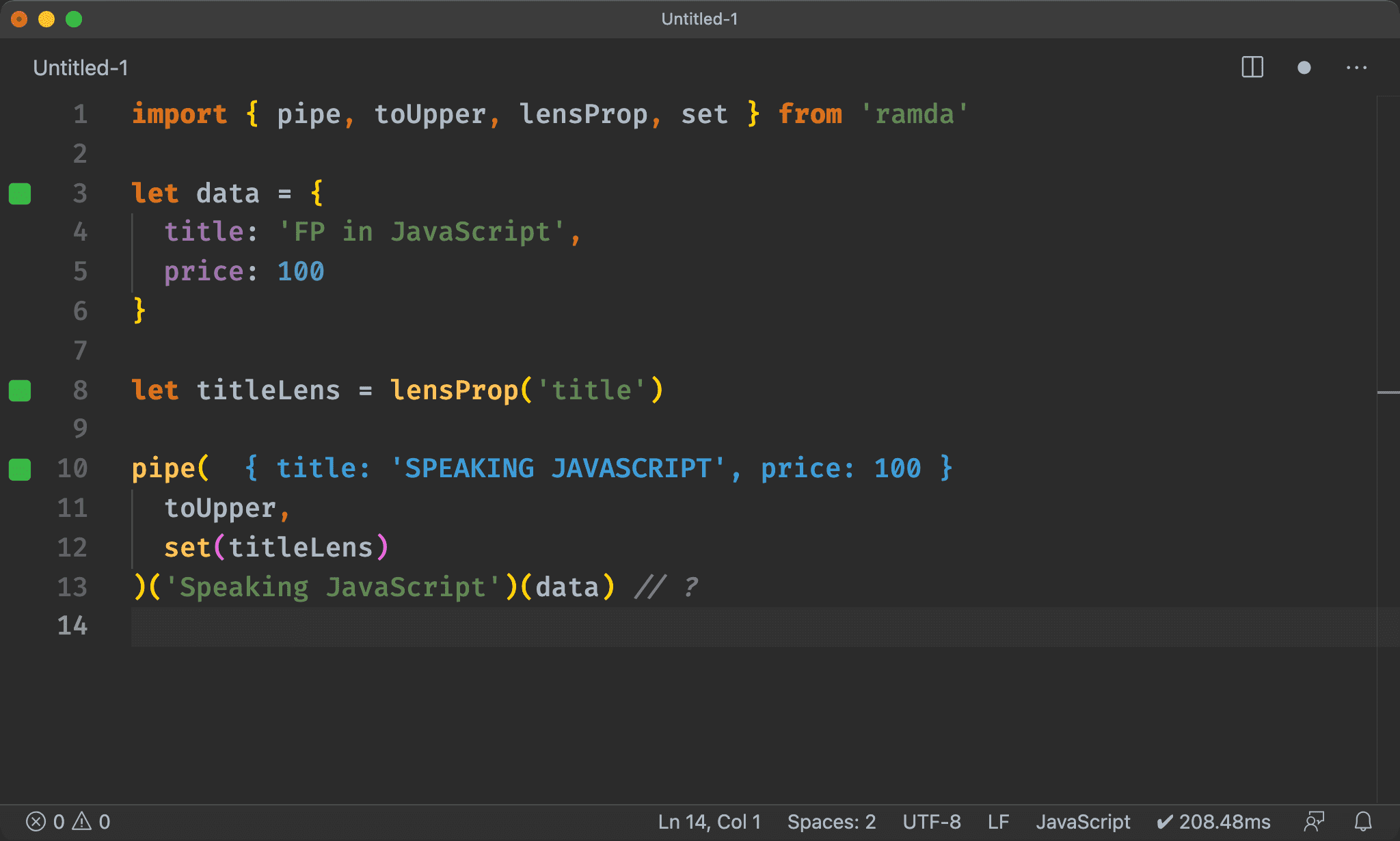The height and width of the screenshot is (841, 1400).
Task: Click the 208.48ms execution time indicator
Action: click(x=1213, y=821)
